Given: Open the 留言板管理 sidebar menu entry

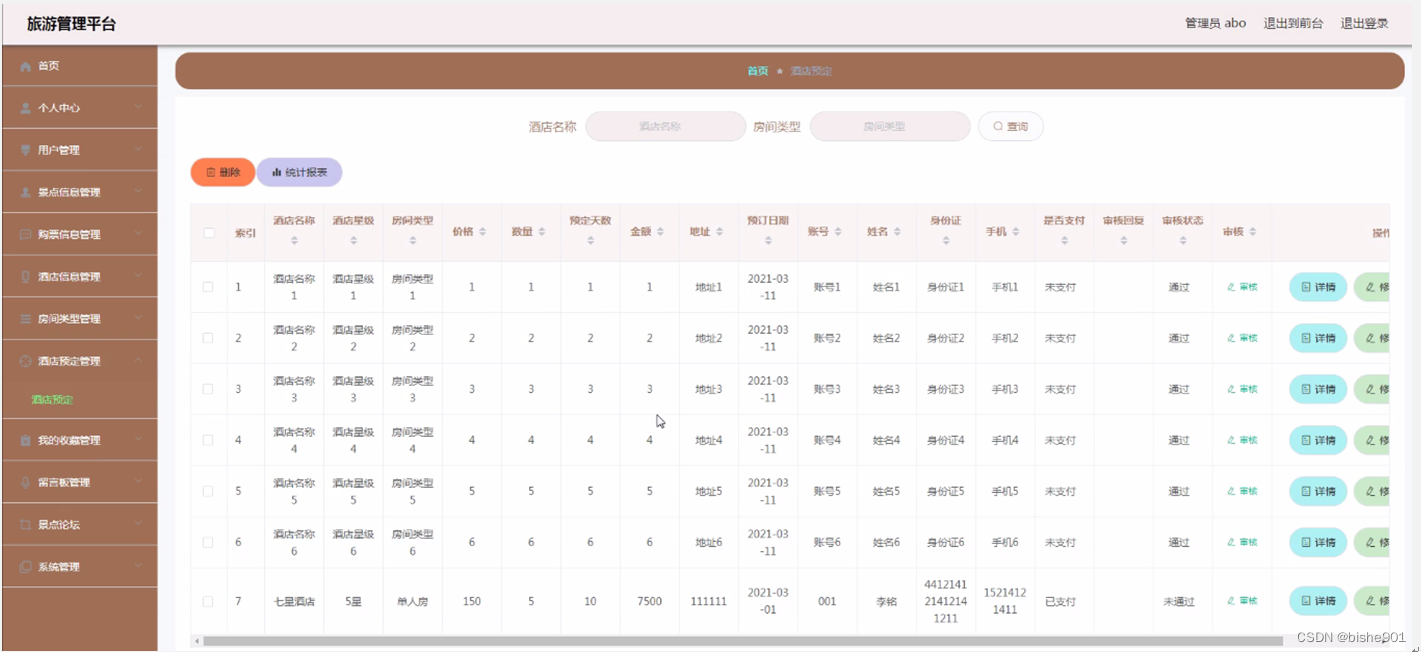Looking at the screenshot, I should pos(79,482).
